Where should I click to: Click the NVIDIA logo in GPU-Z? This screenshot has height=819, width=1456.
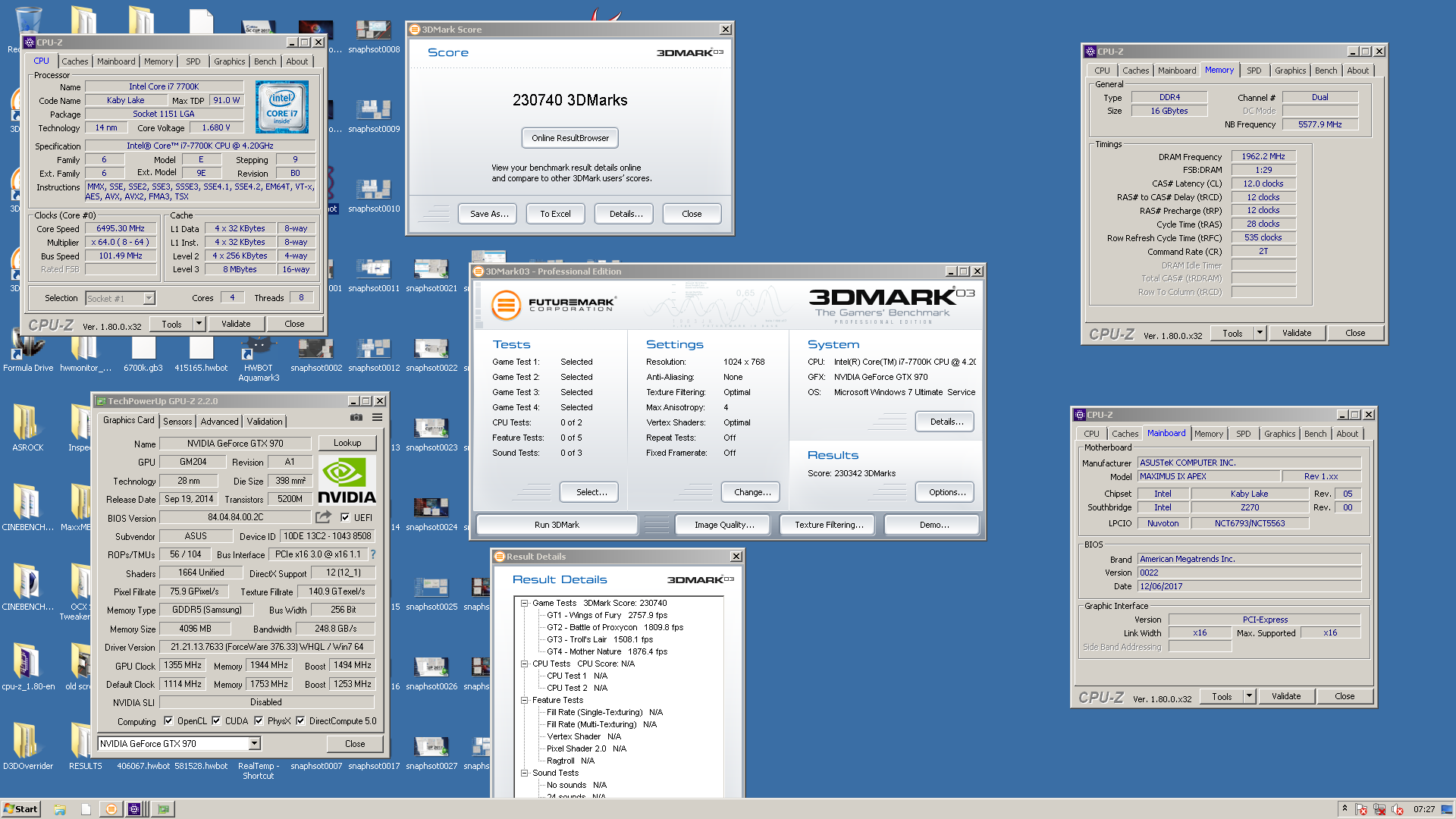[347, 481]
